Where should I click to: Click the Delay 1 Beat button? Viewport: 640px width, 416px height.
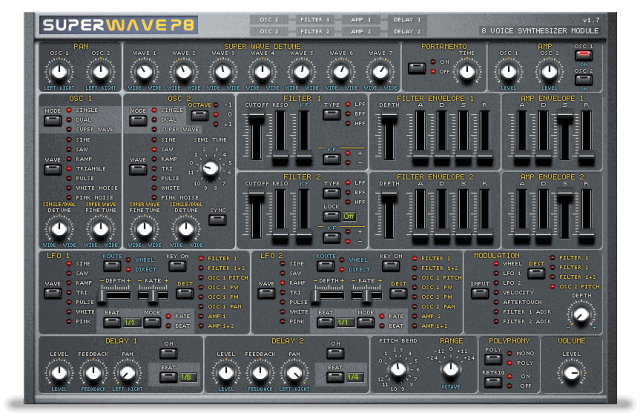tap(168, 376)
